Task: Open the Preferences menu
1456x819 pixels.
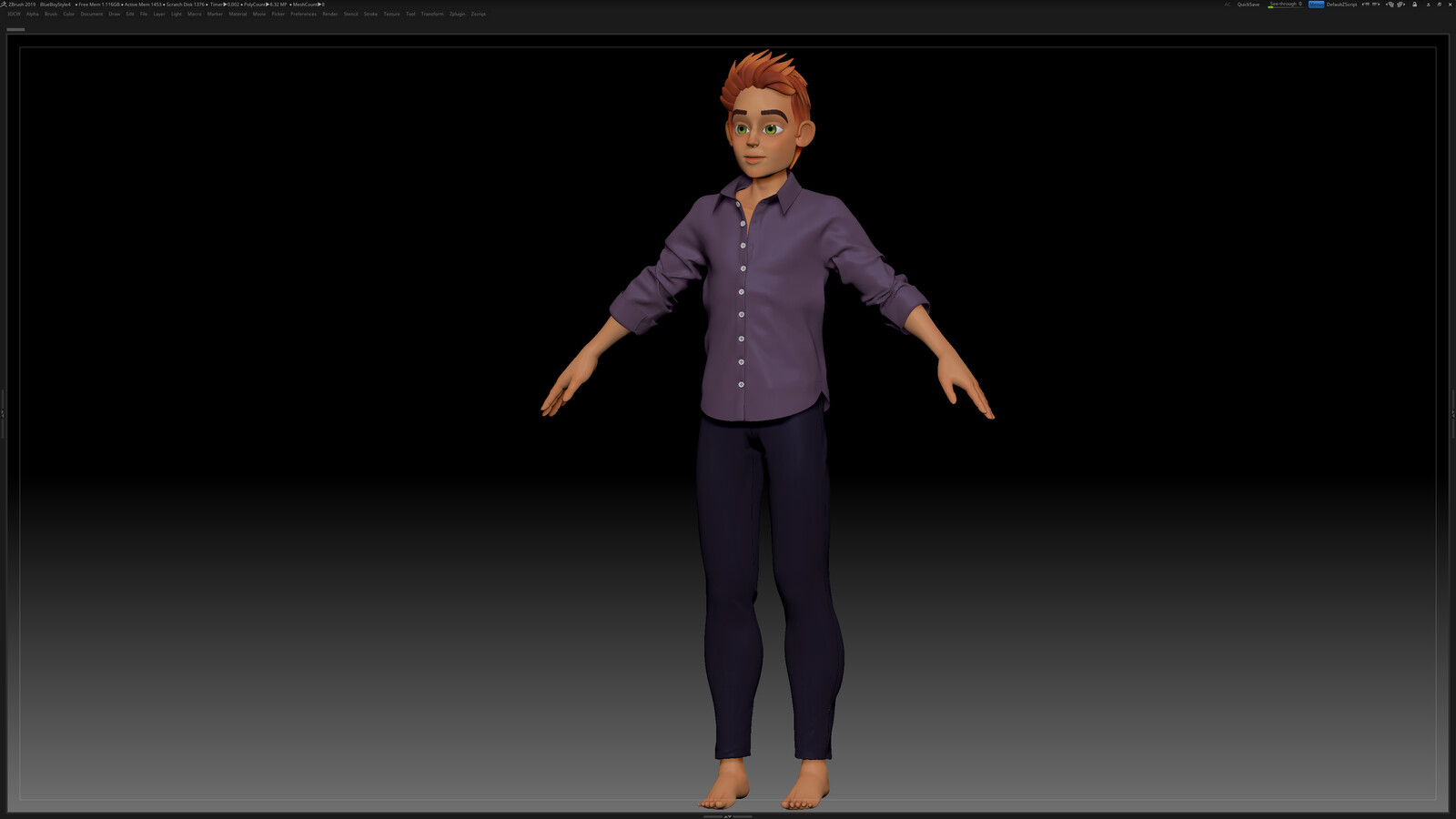Action: 304,14
